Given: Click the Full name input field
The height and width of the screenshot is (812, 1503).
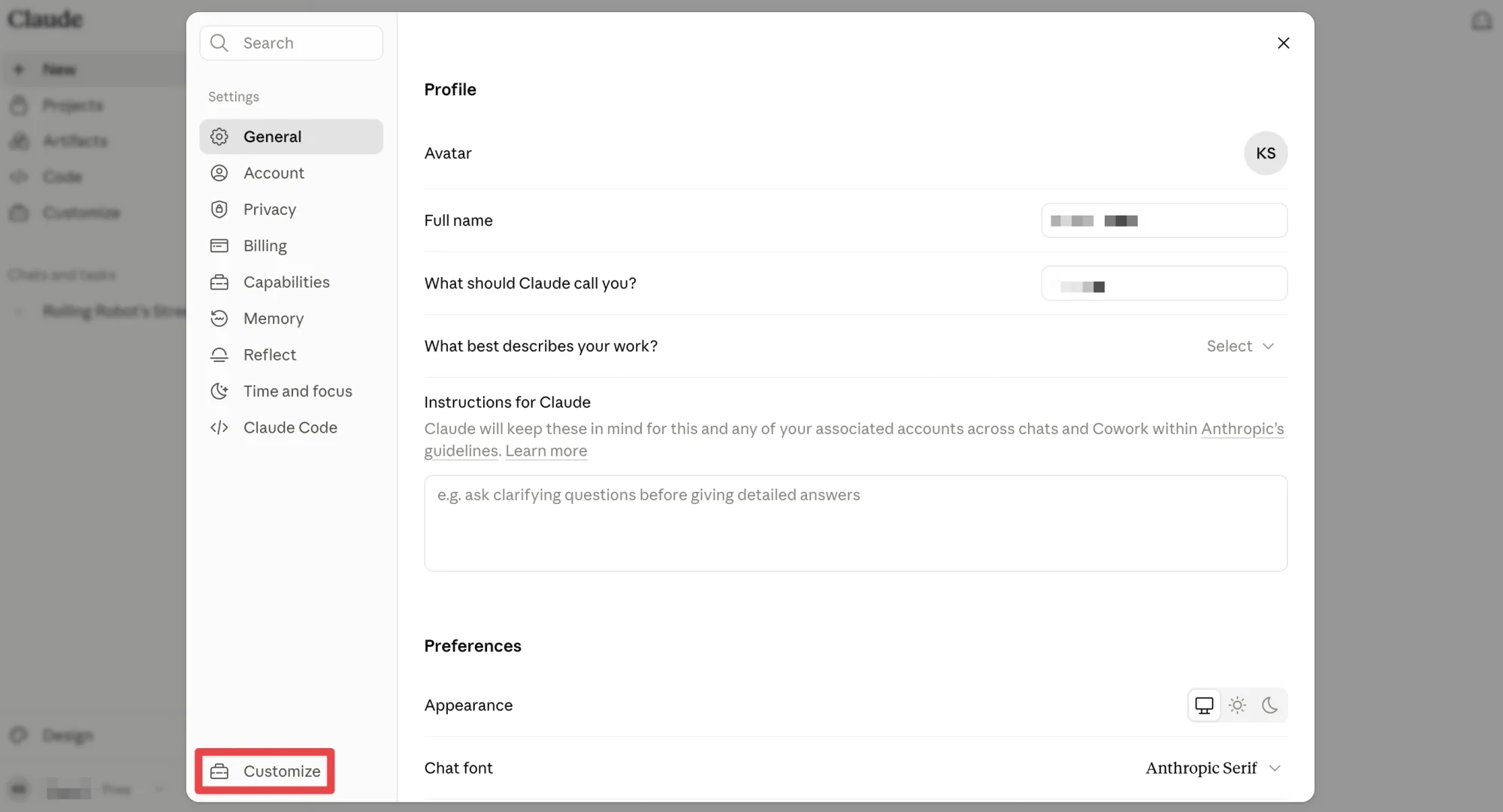Looking at the screenshot, I should coord(1164,221).
